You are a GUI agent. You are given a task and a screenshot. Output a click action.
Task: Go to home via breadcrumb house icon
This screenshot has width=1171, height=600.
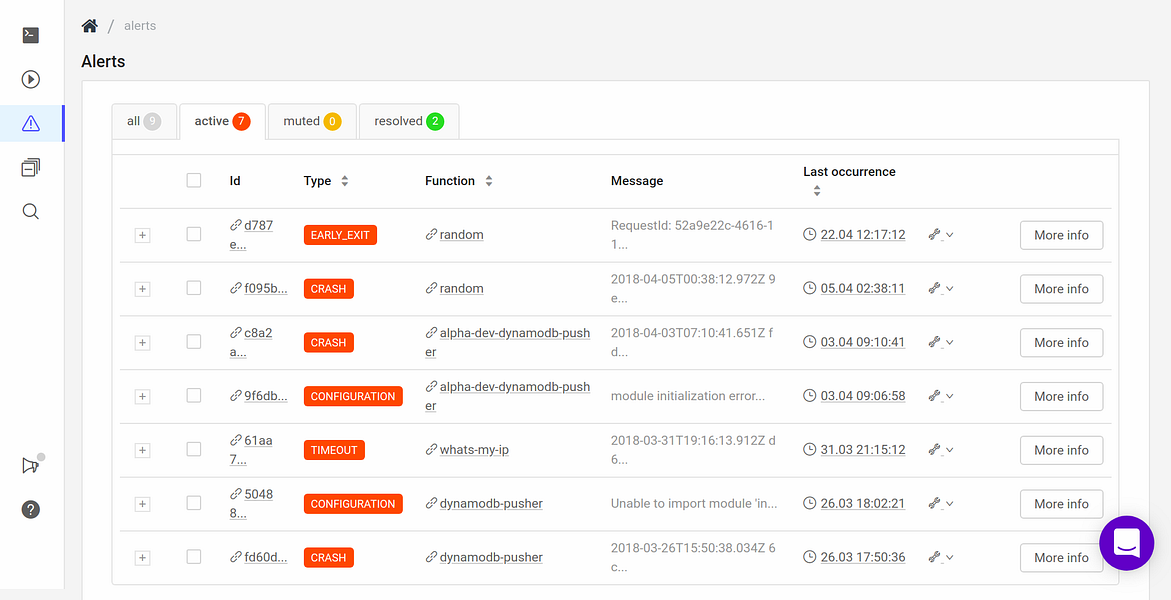coord(90,25)
